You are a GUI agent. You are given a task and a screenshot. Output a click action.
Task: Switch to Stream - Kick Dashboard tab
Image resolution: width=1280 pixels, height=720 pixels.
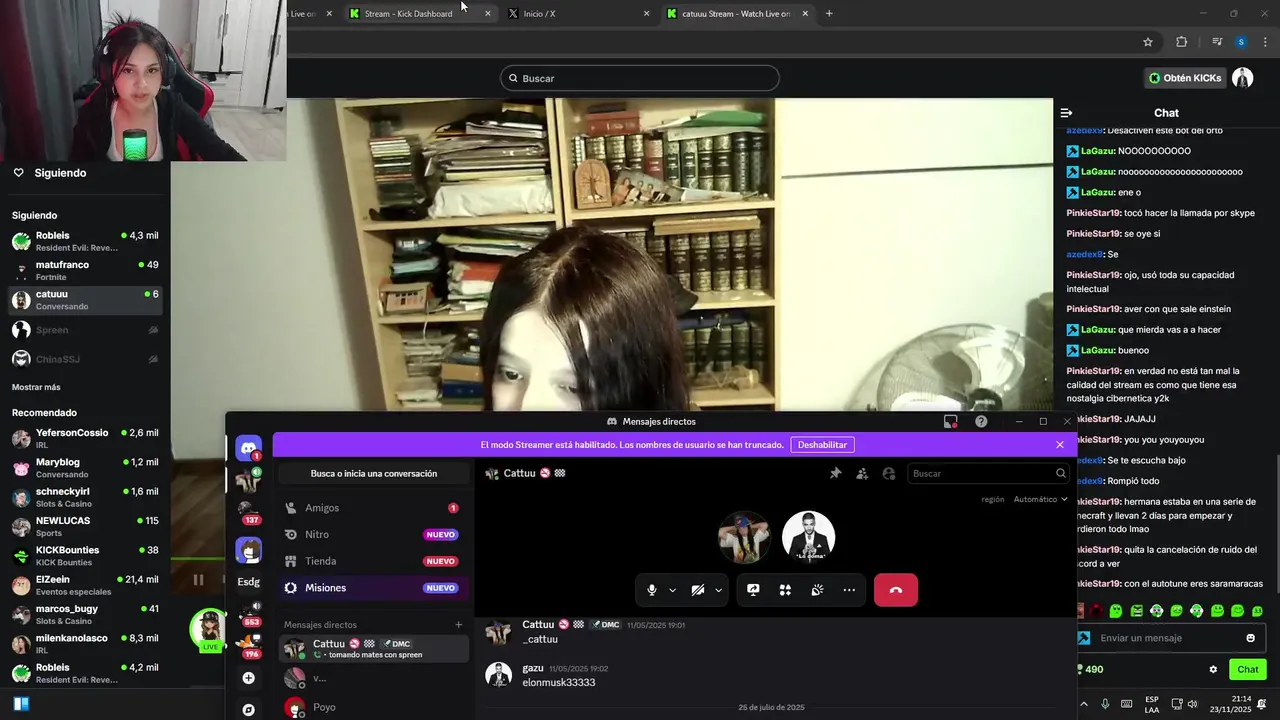tap(420, 14)
